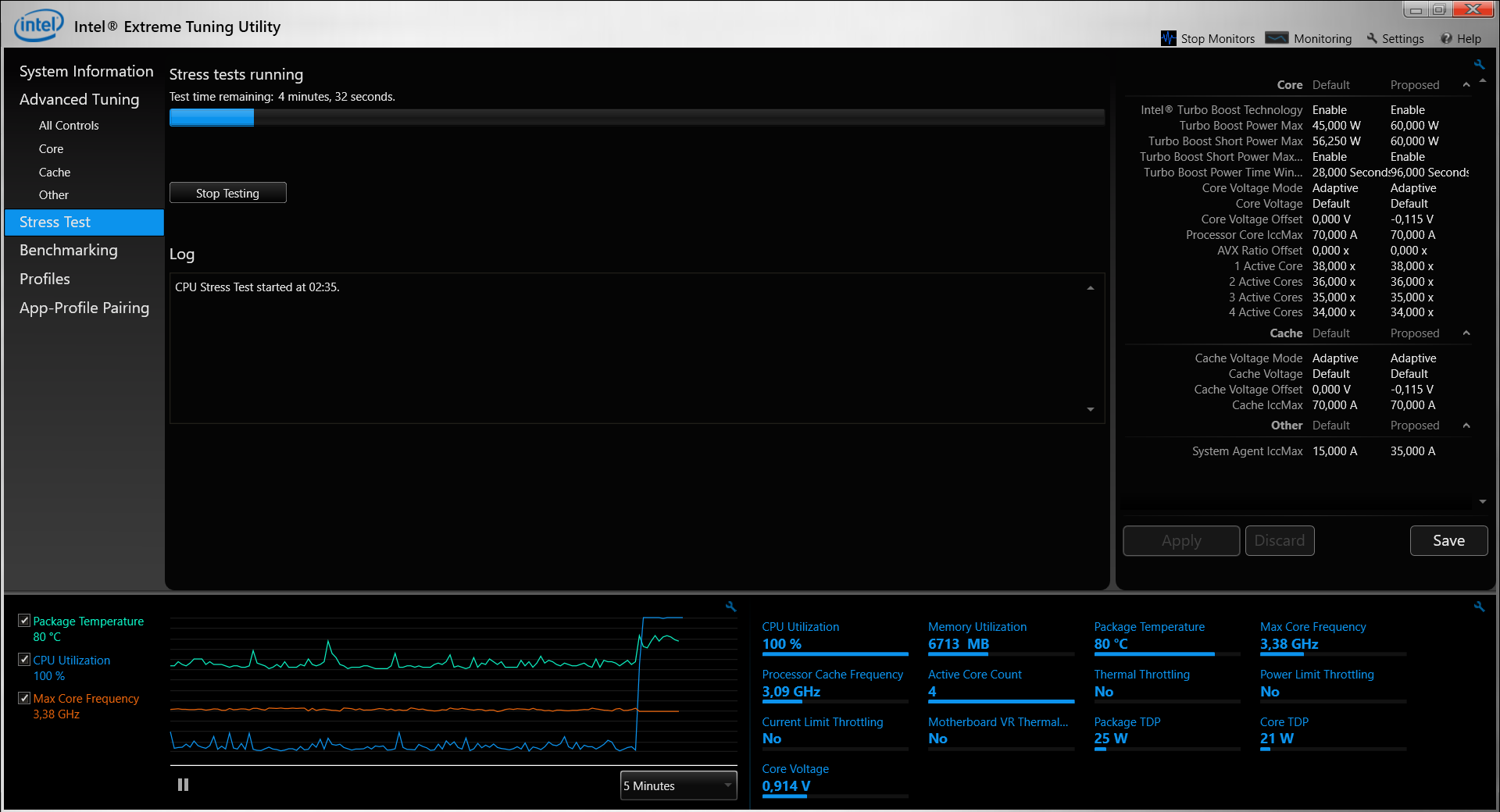
Task: Click Settings label in header
Action: click(x=1402, y=38)
